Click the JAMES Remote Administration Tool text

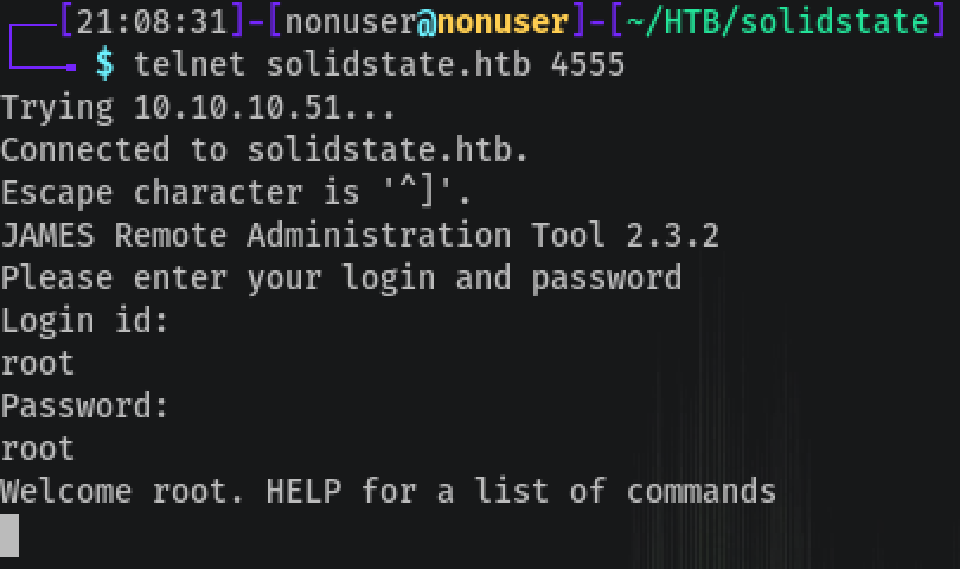300,236
